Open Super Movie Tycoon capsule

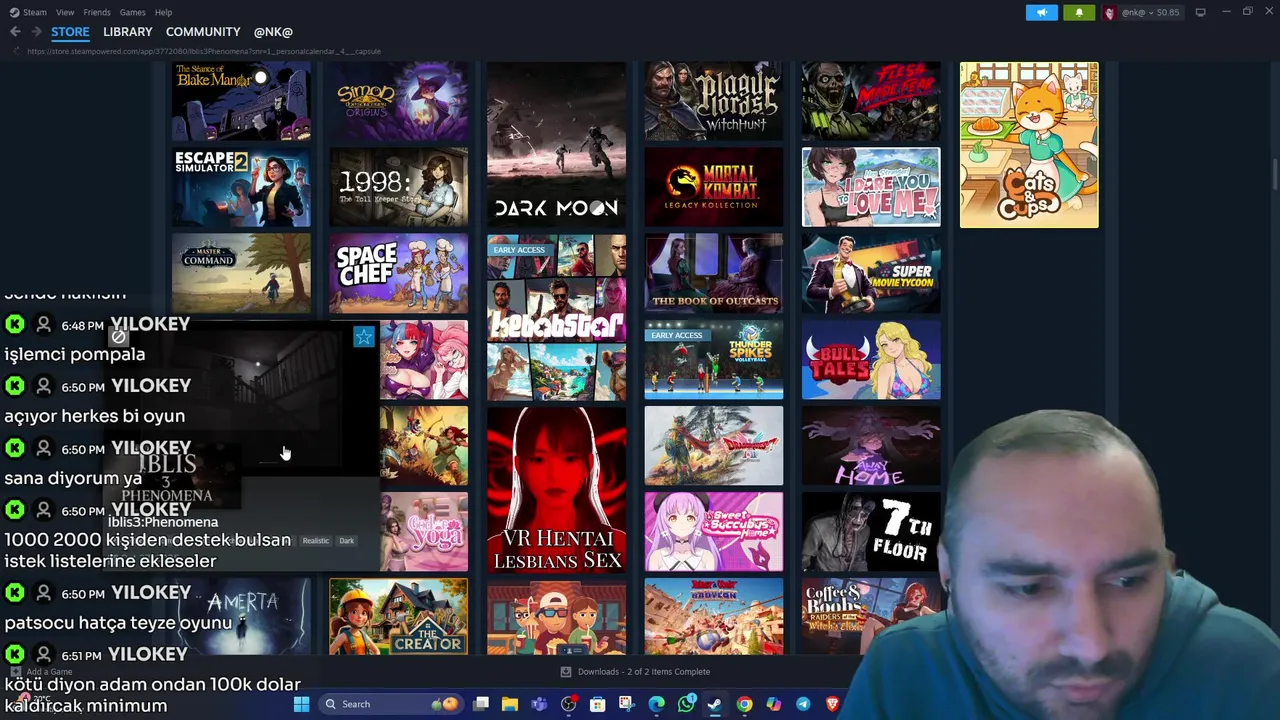(871, 273)
